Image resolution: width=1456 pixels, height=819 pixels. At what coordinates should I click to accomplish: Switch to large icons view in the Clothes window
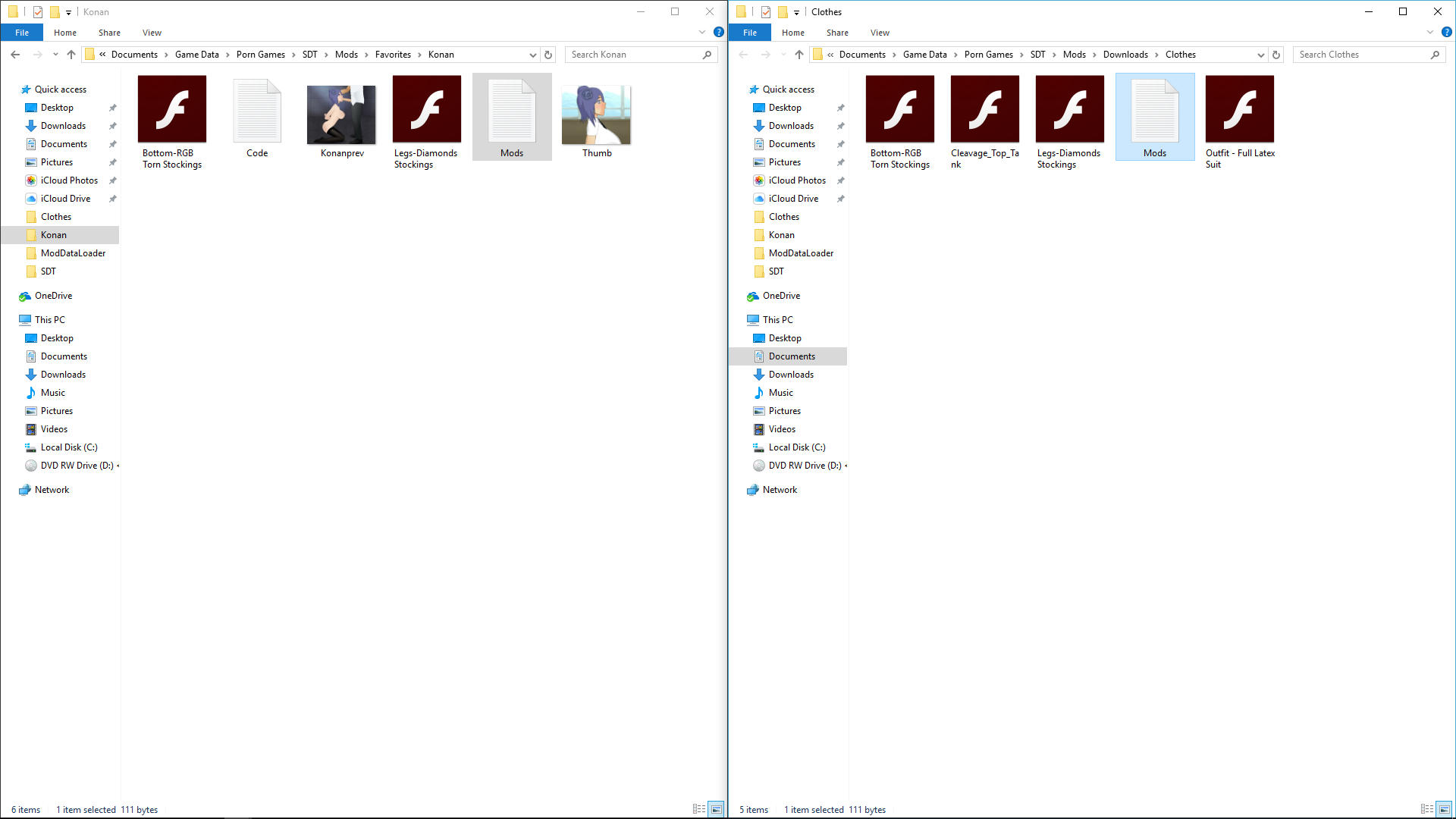1444,809
